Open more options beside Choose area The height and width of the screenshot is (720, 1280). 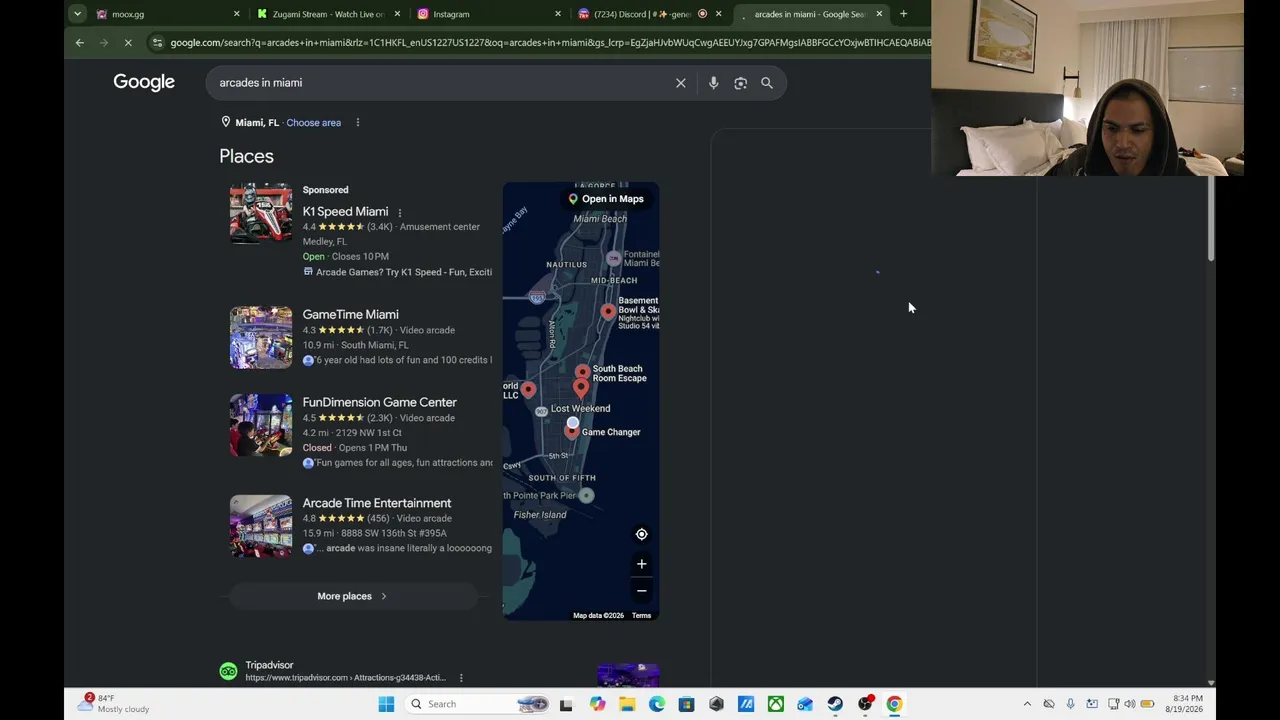click(x=357, y=123)
